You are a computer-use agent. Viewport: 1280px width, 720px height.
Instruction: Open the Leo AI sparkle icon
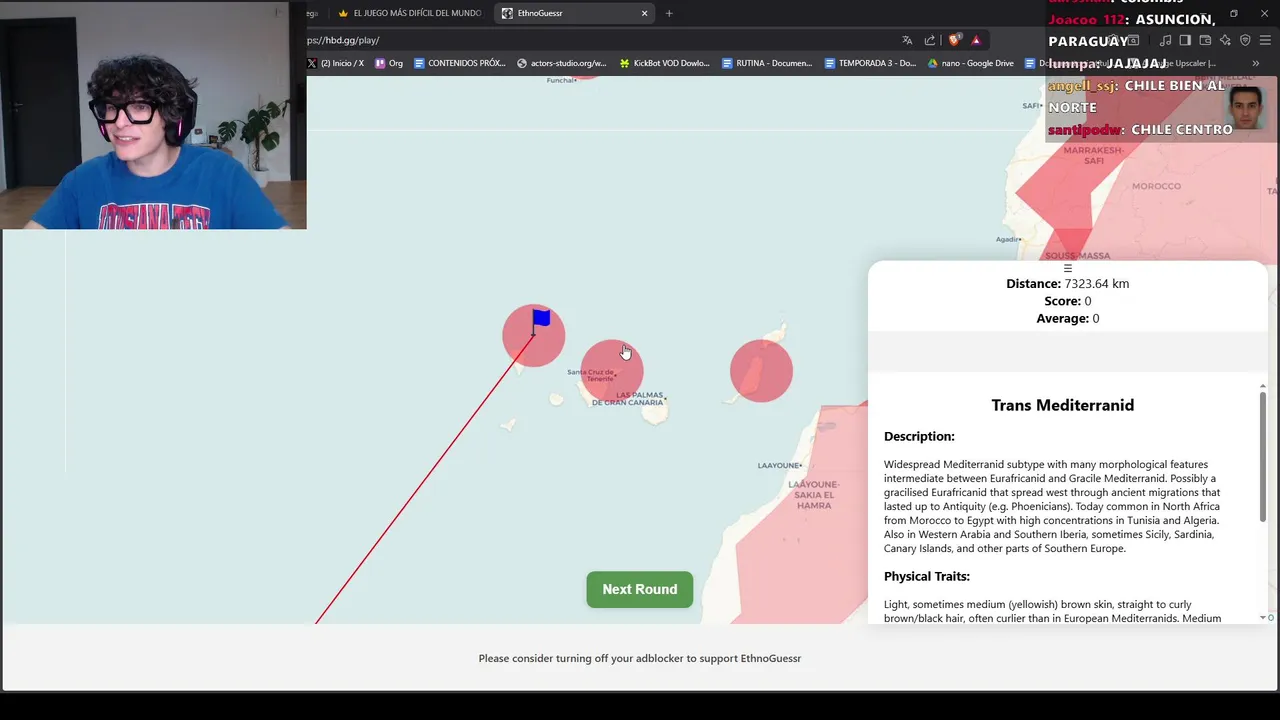coord(1225,40)
